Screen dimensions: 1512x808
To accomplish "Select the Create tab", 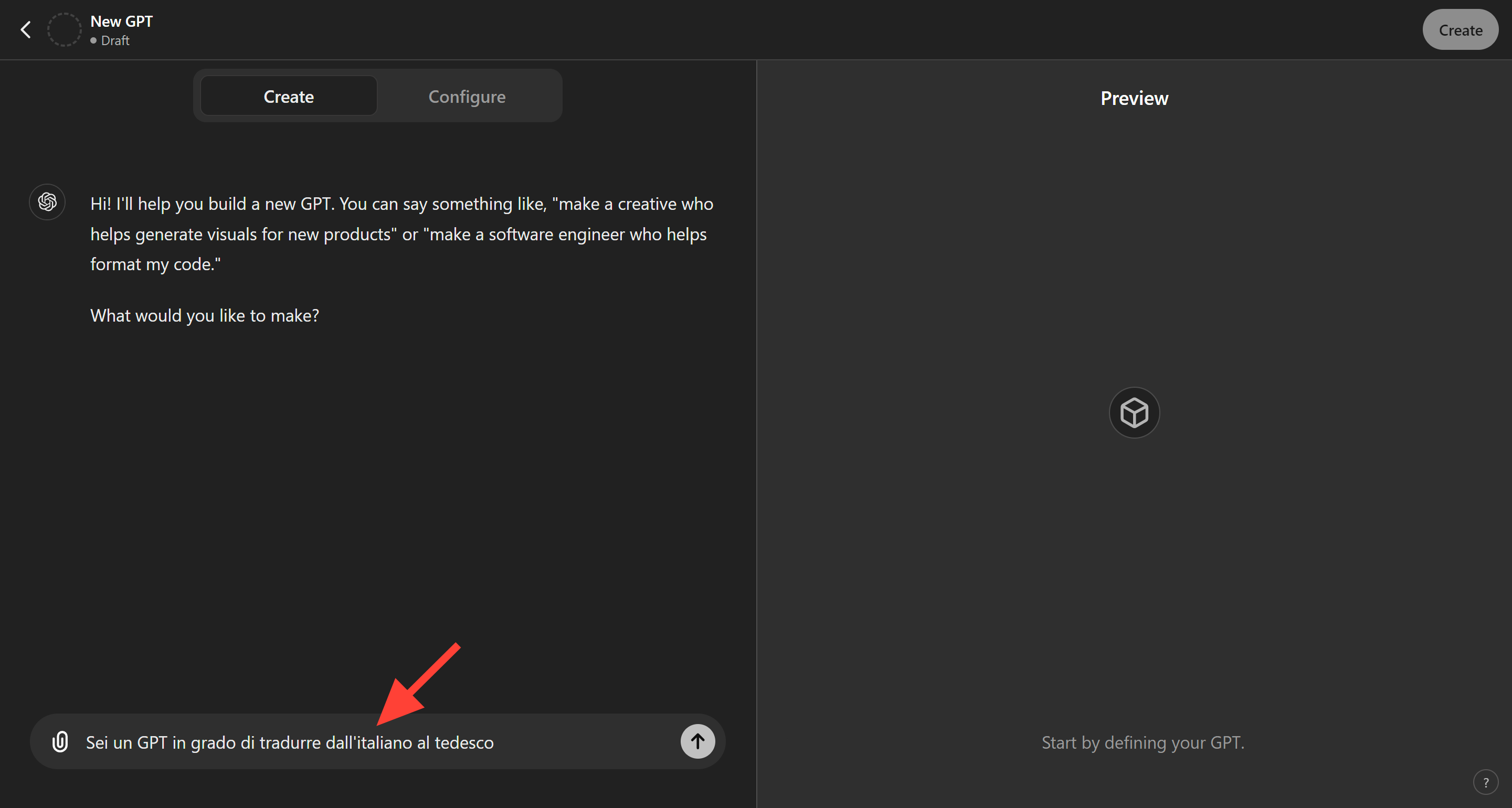I will (x=288, y=96).
